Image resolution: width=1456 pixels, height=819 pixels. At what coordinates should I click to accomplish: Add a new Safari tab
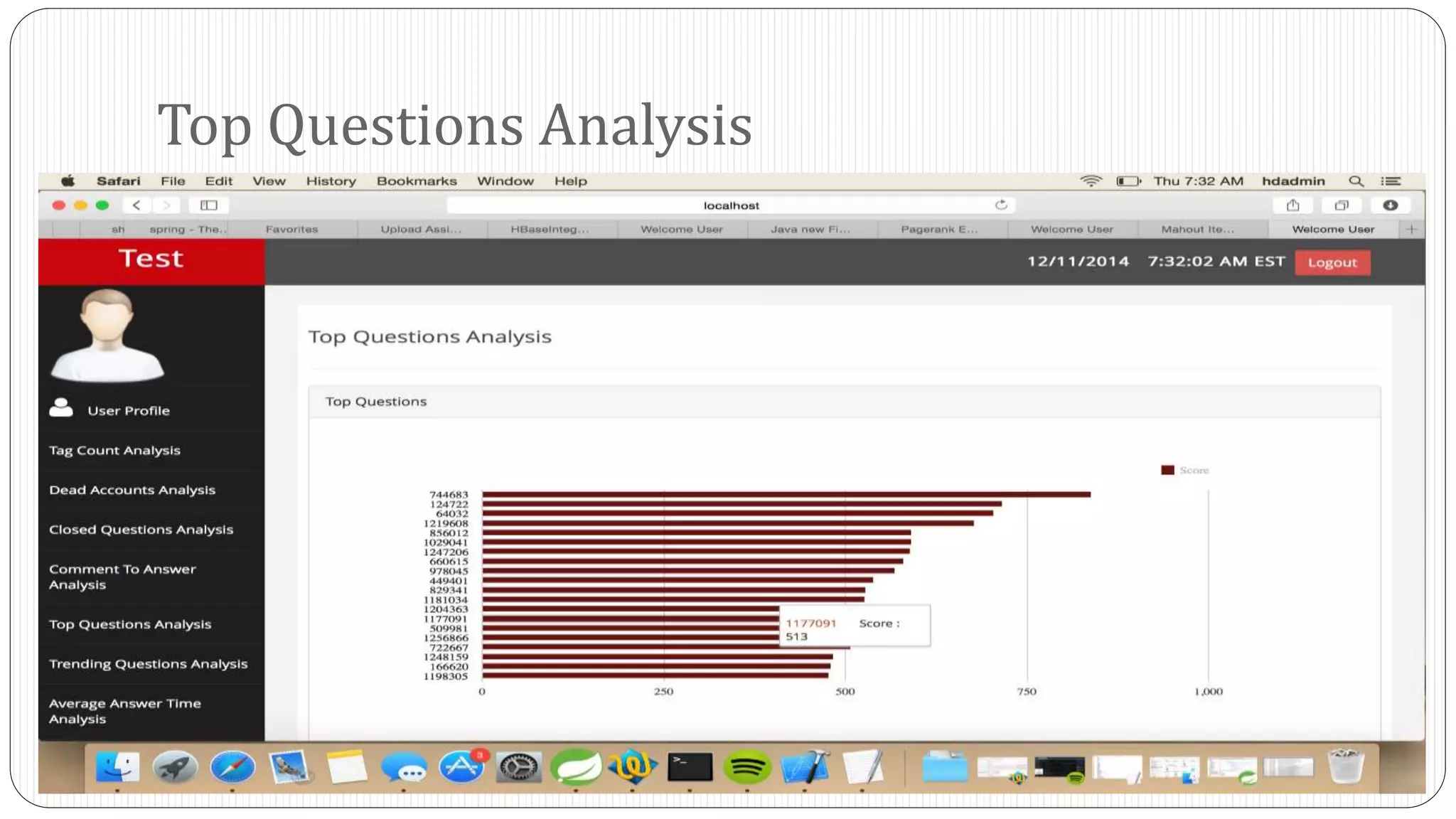1412,229
